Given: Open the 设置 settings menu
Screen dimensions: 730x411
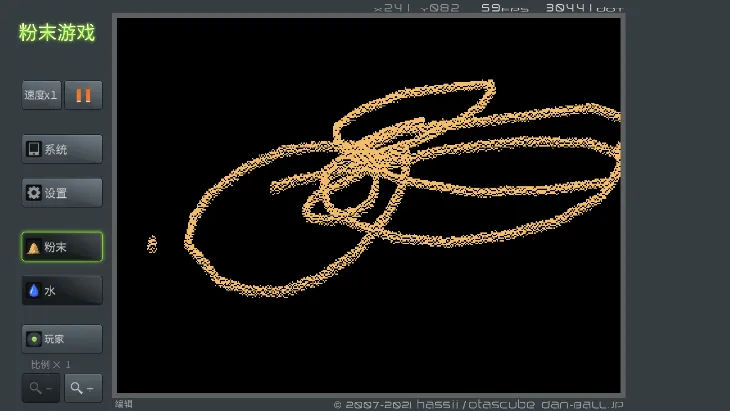Looking at the screenshot, I should coord(62,193).
